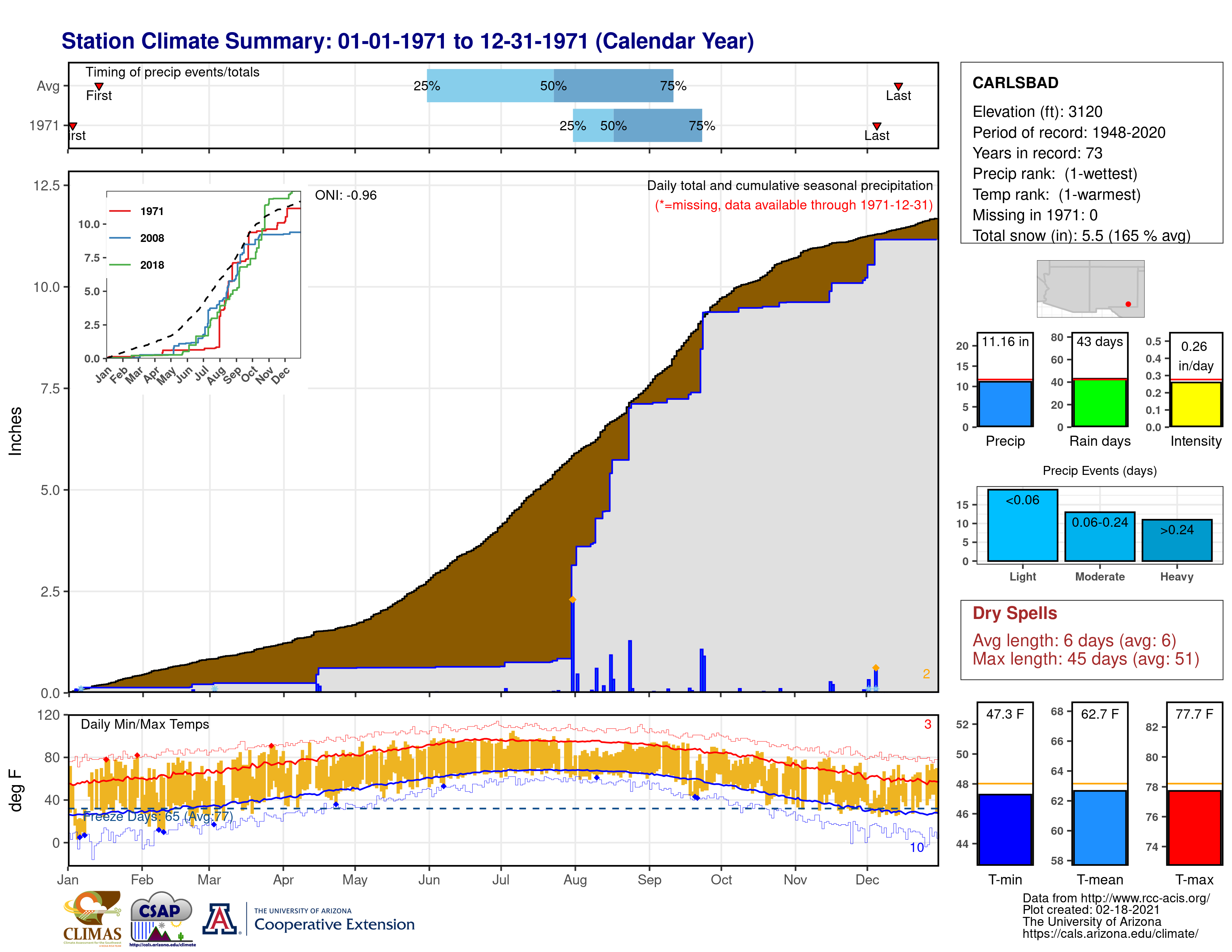Screen dimensions: 1232x952
Task: Select the red 1971 legend line
Action: (x=119, y=211)
